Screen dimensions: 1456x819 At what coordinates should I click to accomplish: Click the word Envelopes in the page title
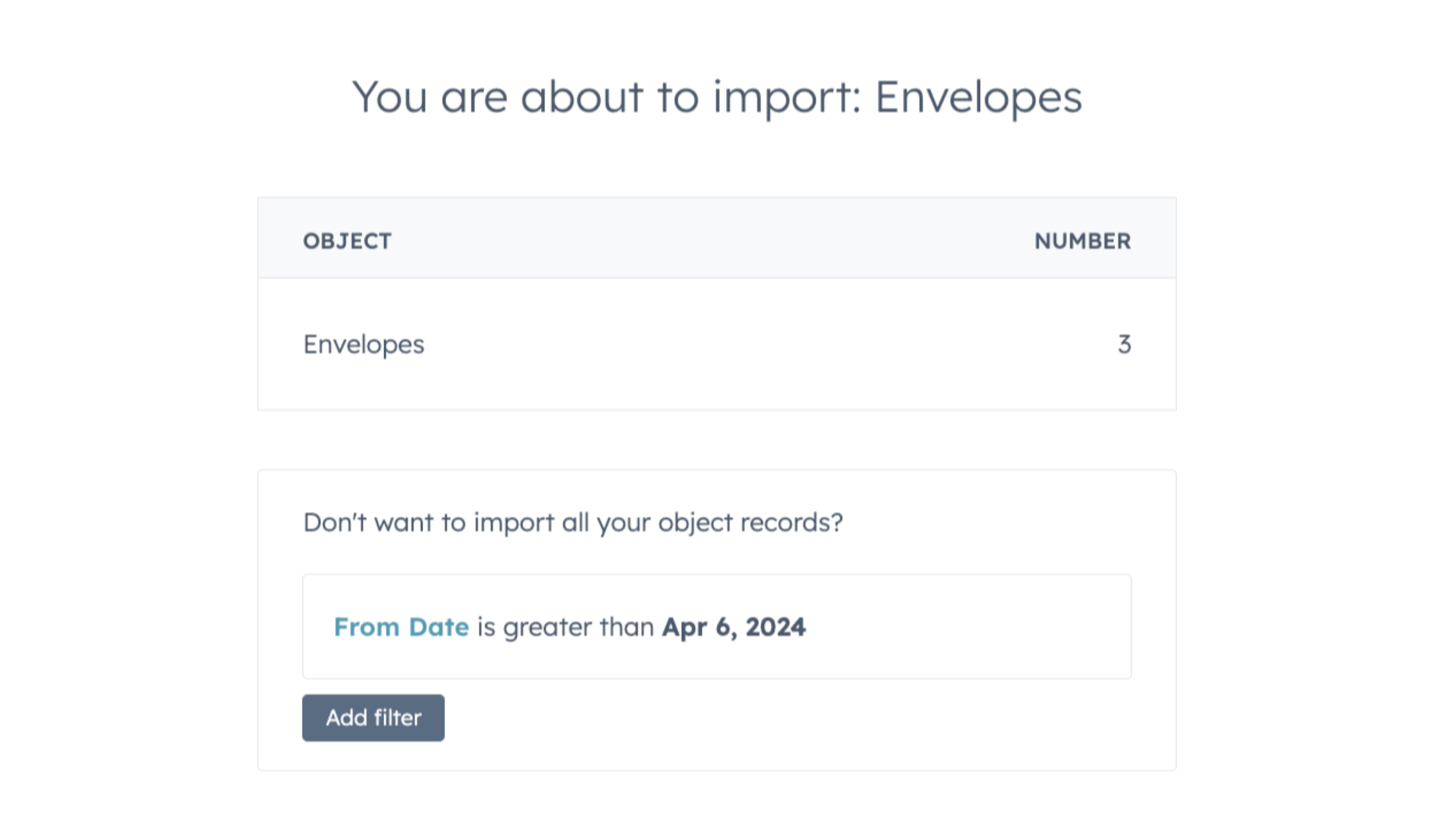(978, 97)
